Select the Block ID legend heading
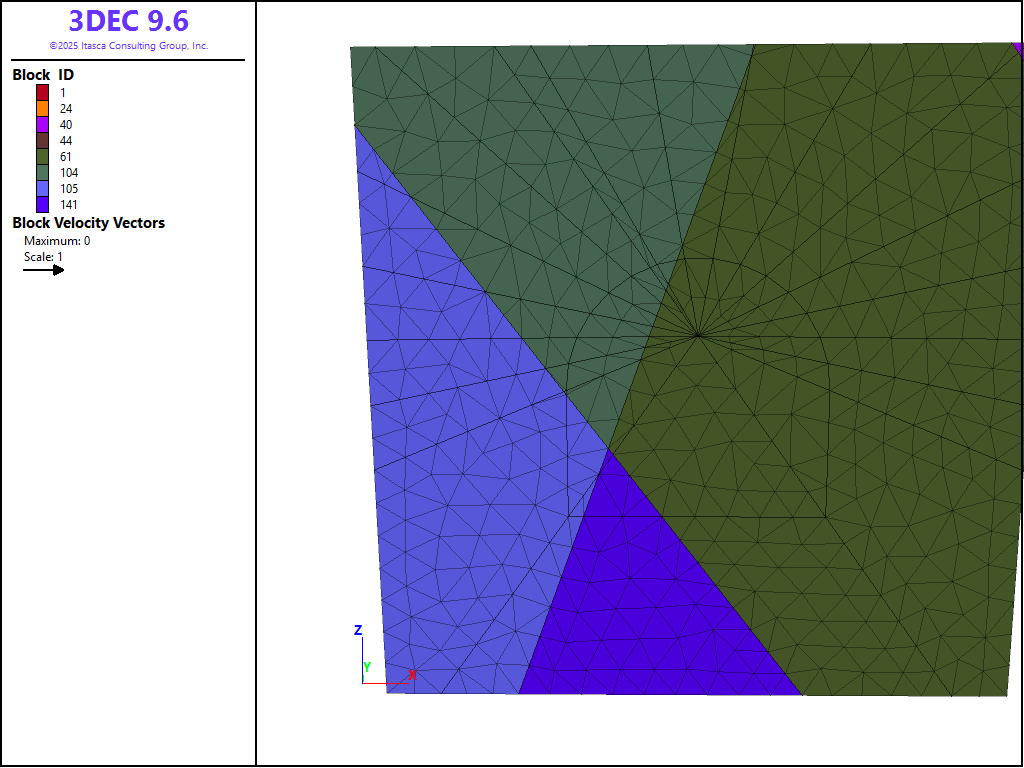 click(x=43, y=75)
